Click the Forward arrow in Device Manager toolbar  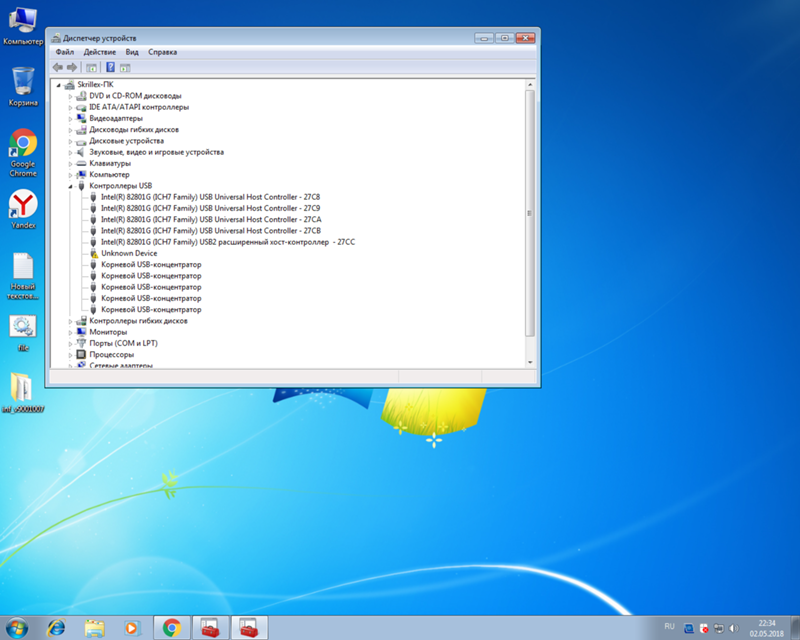click(72, 67)
